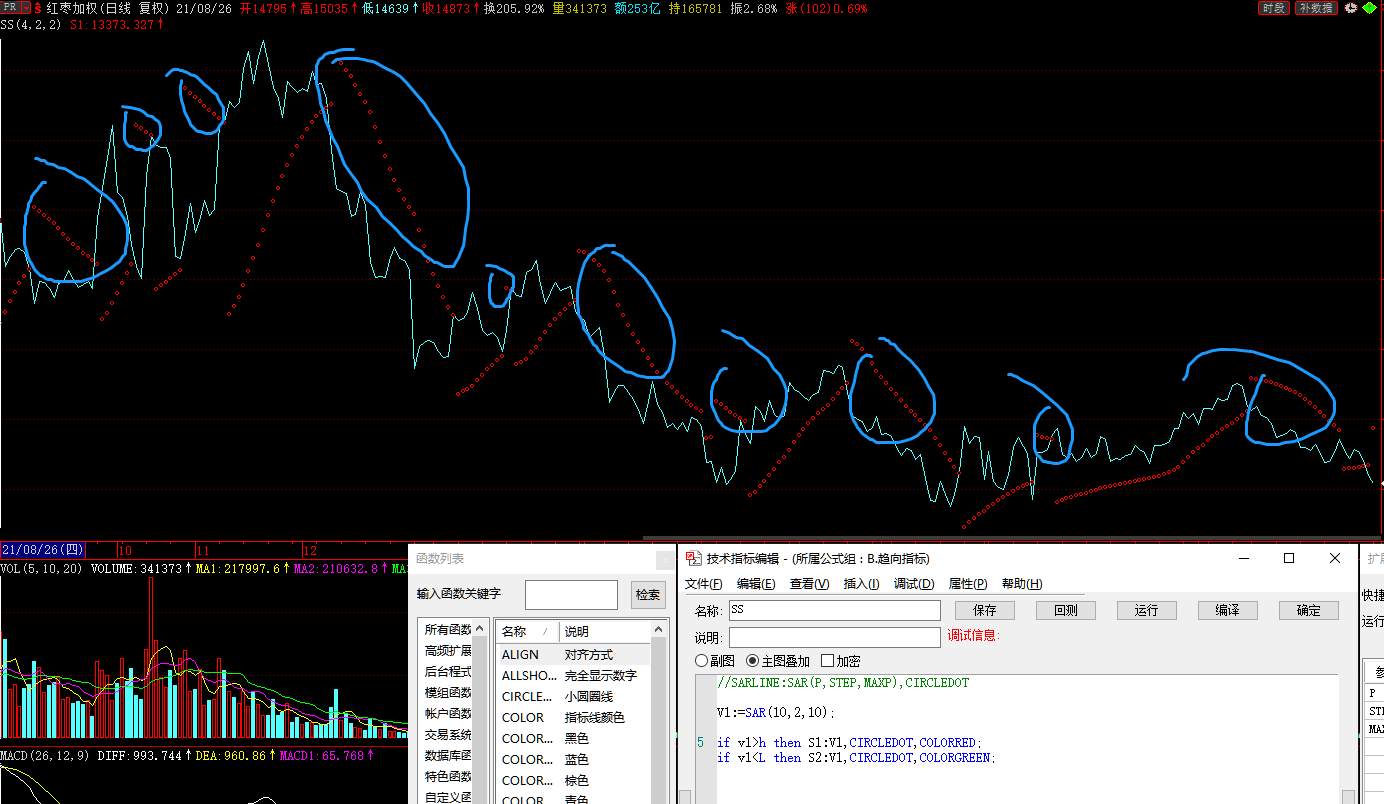Open the 插入(I) menu
This screenshot has width=1384, height=804.
pos(861,584)
